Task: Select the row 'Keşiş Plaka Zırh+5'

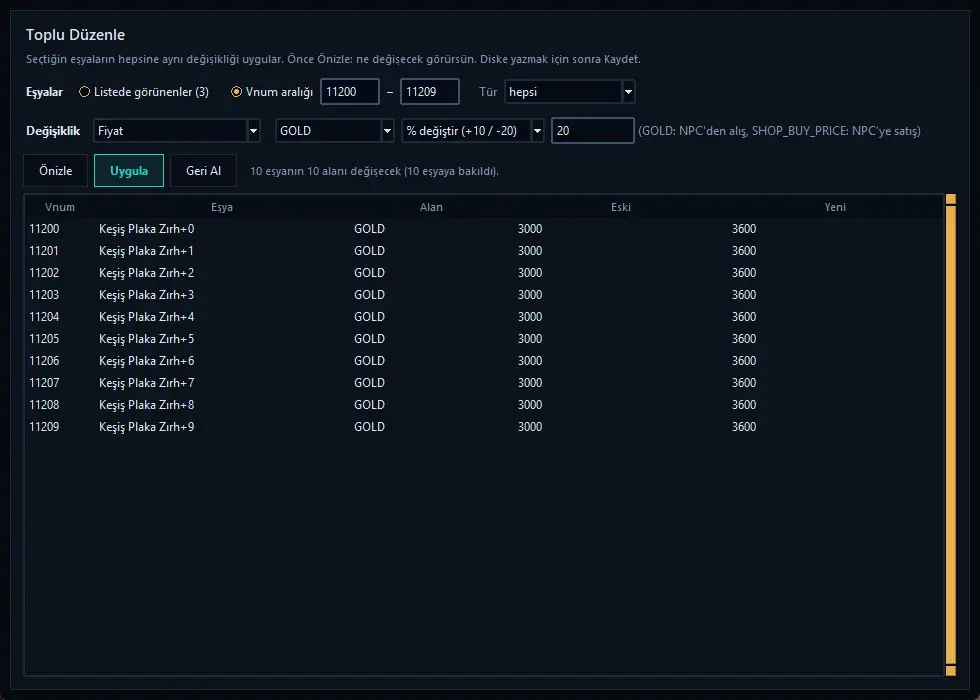Action: (x=484, y=339)
